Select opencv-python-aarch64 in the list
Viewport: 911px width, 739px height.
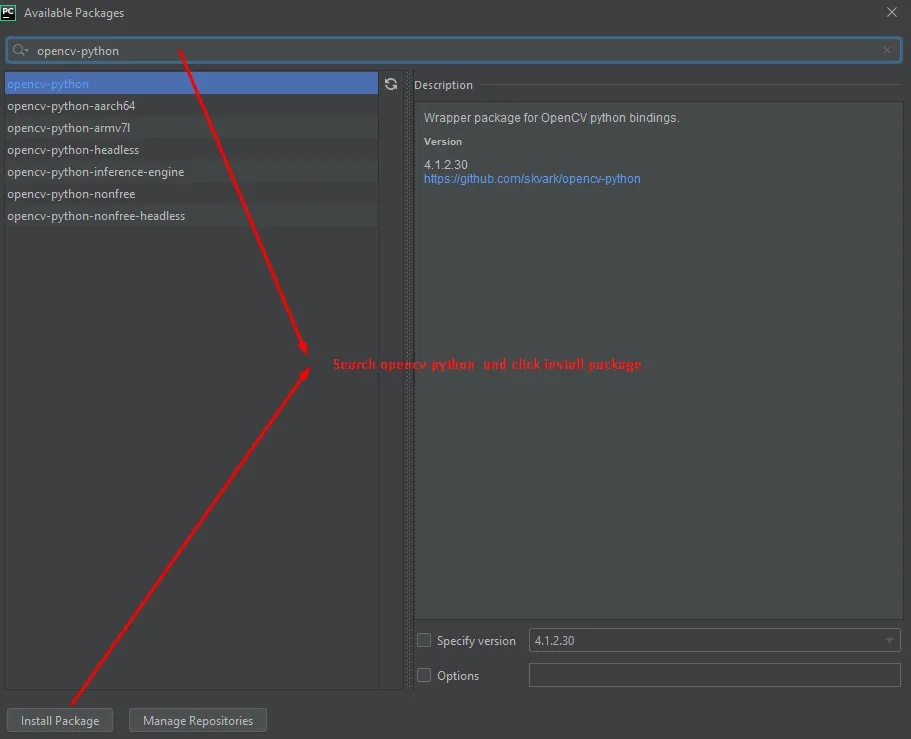tap(191, 106)
